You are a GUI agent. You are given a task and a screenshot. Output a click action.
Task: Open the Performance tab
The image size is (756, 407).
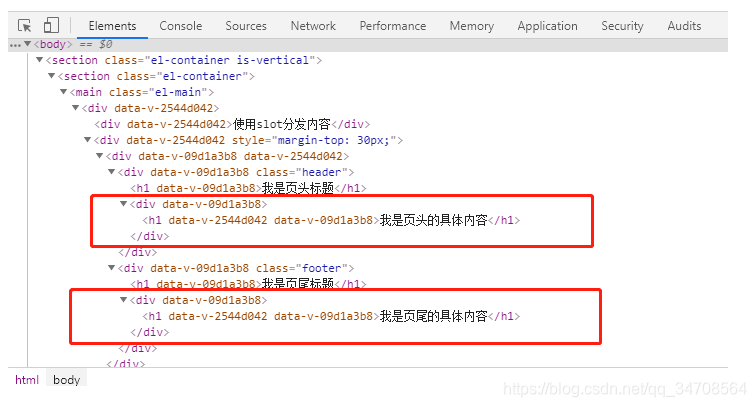tap(393, 26)
